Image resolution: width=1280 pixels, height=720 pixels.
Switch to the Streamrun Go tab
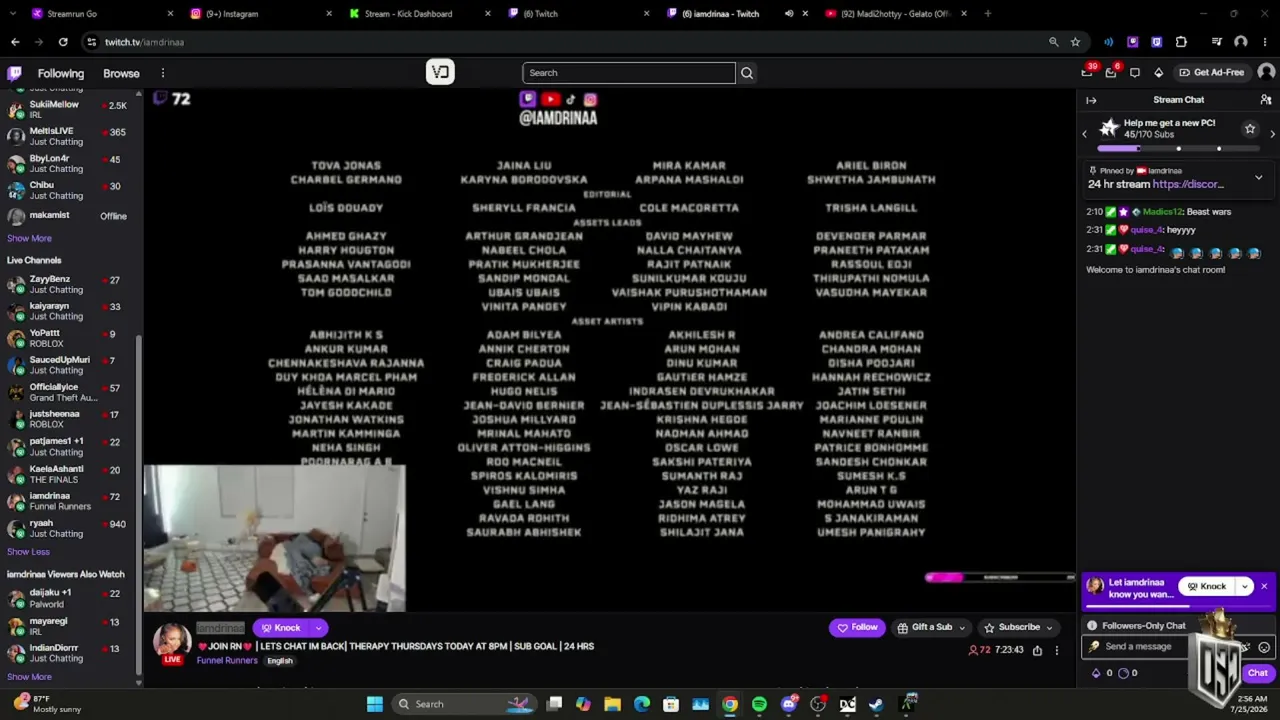tap(100, 14)
